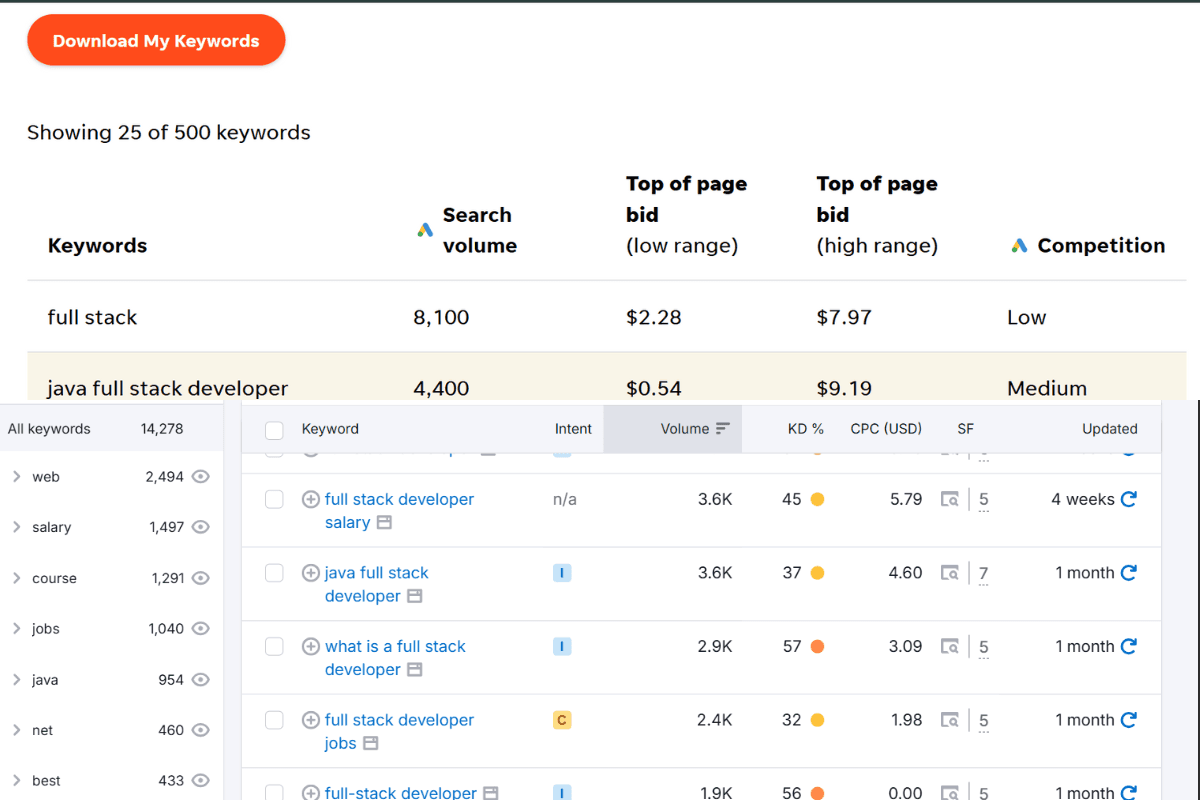The image size is (1200, 800).
Task: Open SERP preview icon after 'full-stack developer'
Action: tap(491, 793)
